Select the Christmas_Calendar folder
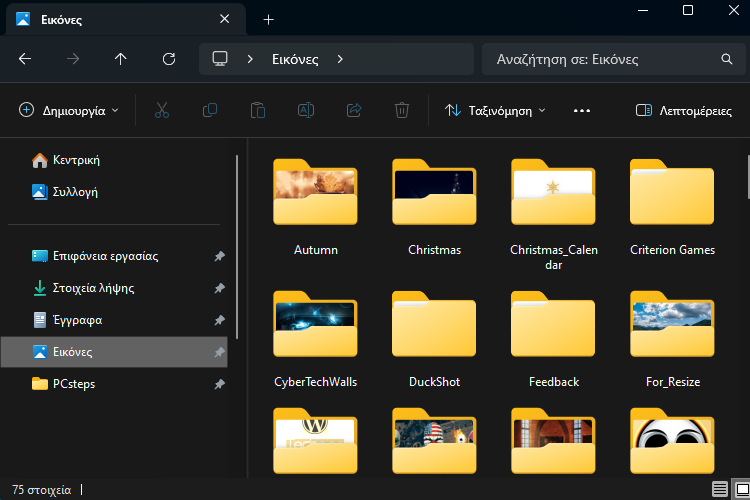750x500 pixels. 553,214
